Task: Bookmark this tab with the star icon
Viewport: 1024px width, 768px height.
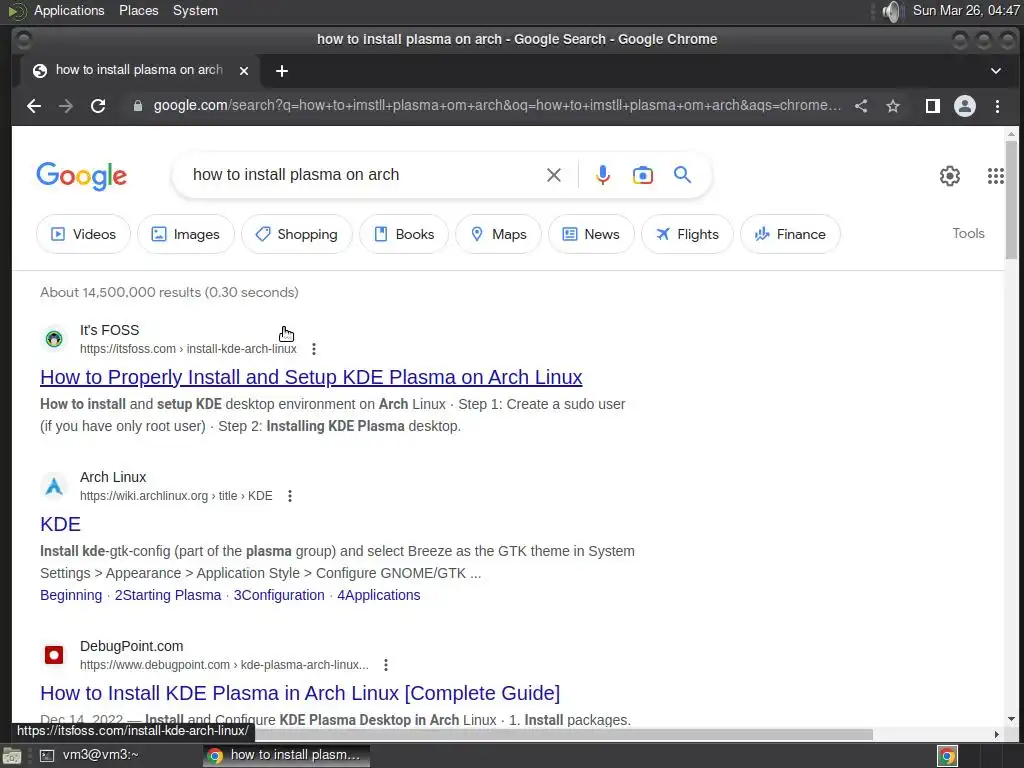Action: [893, 106]
